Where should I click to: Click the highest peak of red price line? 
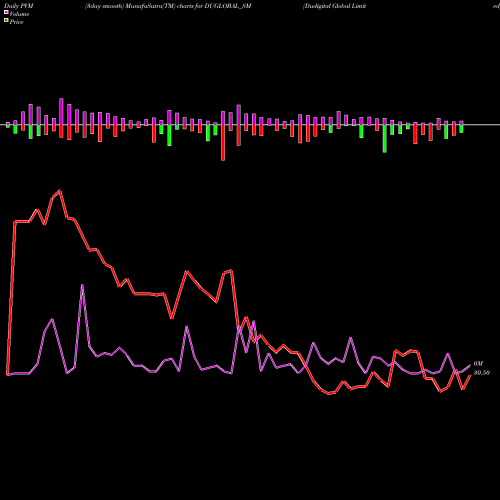60,191
